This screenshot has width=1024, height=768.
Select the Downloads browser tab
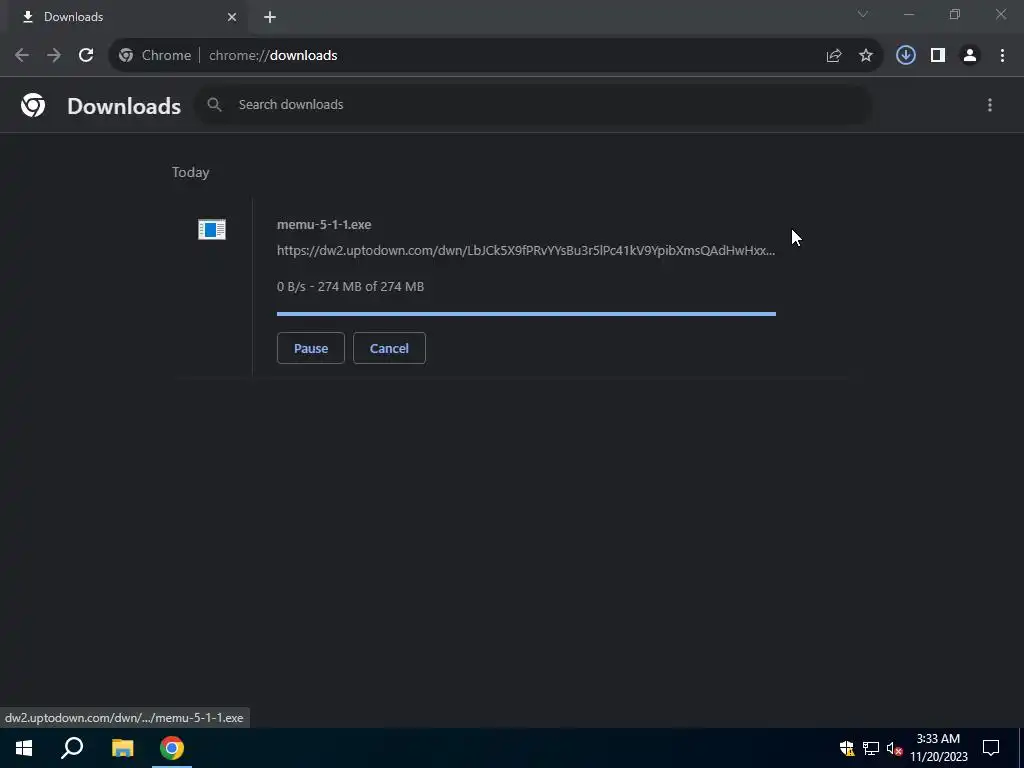(128, 17)
